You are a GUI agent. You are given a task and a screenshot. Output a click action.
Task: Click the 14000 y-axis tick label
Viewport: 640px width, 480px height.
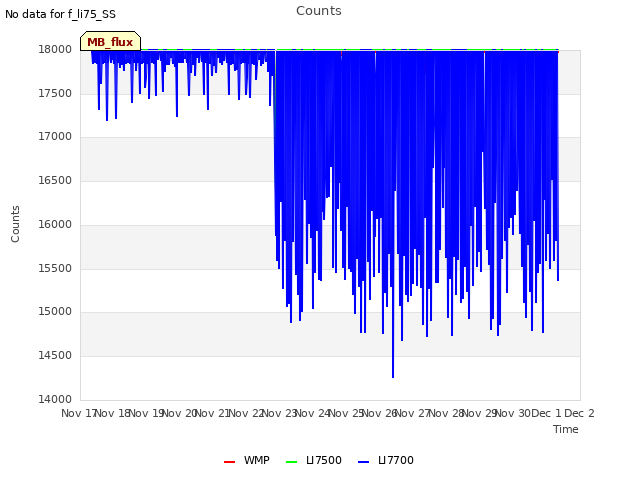click(55, 399)
